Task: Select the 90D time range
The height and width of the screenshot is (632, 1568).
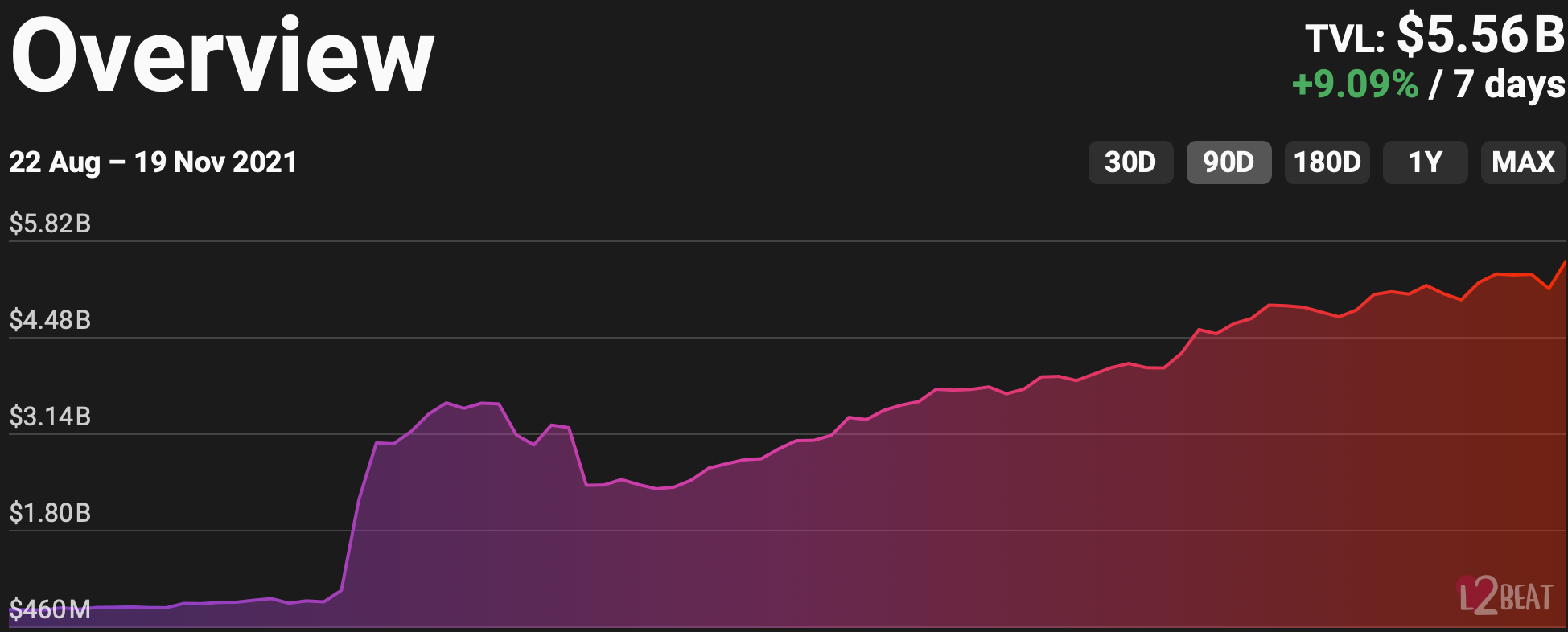Action: 1228,162
